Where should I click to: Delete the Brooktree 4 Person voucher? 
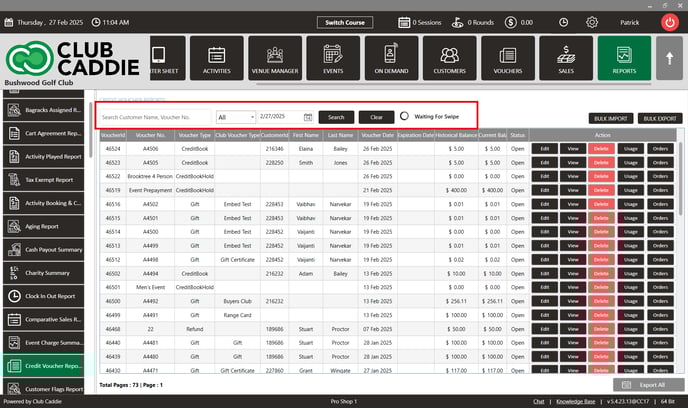tap(601, 176)
